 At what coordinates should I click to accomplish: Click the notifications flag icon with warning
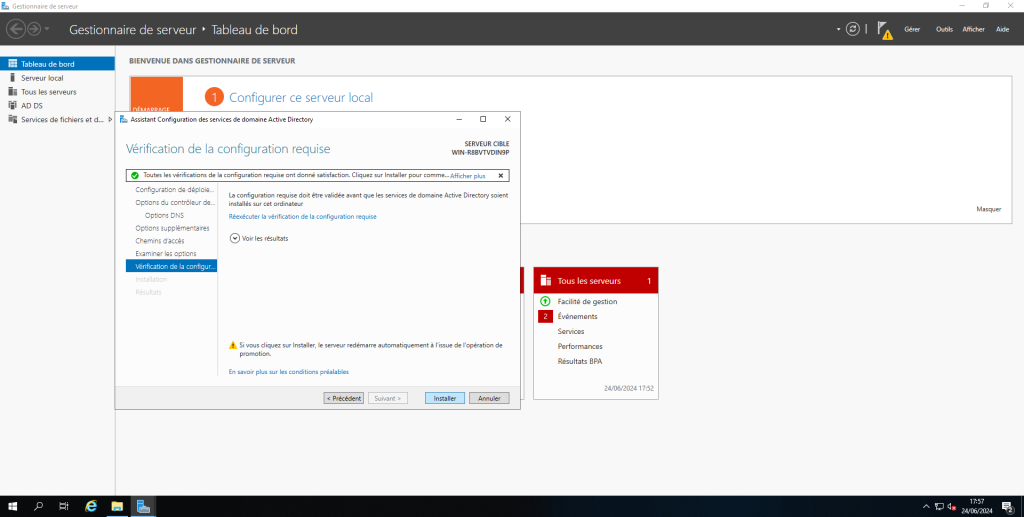pyautogui.click(x=885, y=29)
